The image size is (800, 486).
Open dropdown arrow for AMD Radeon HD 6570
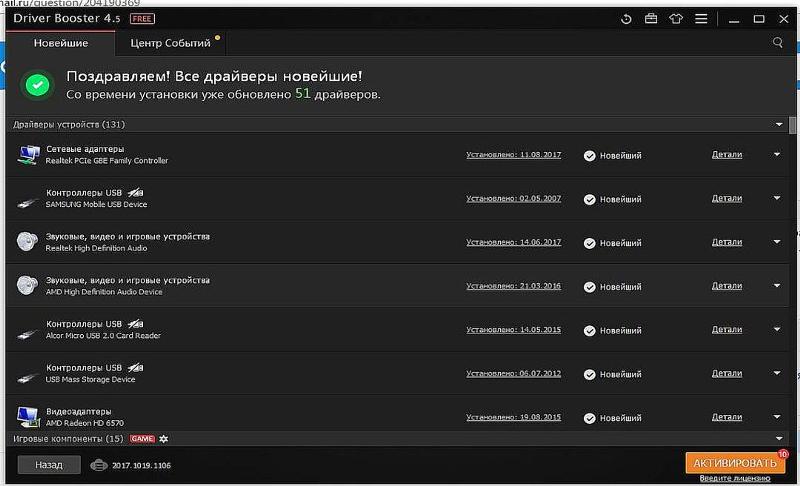click(777, 417)
